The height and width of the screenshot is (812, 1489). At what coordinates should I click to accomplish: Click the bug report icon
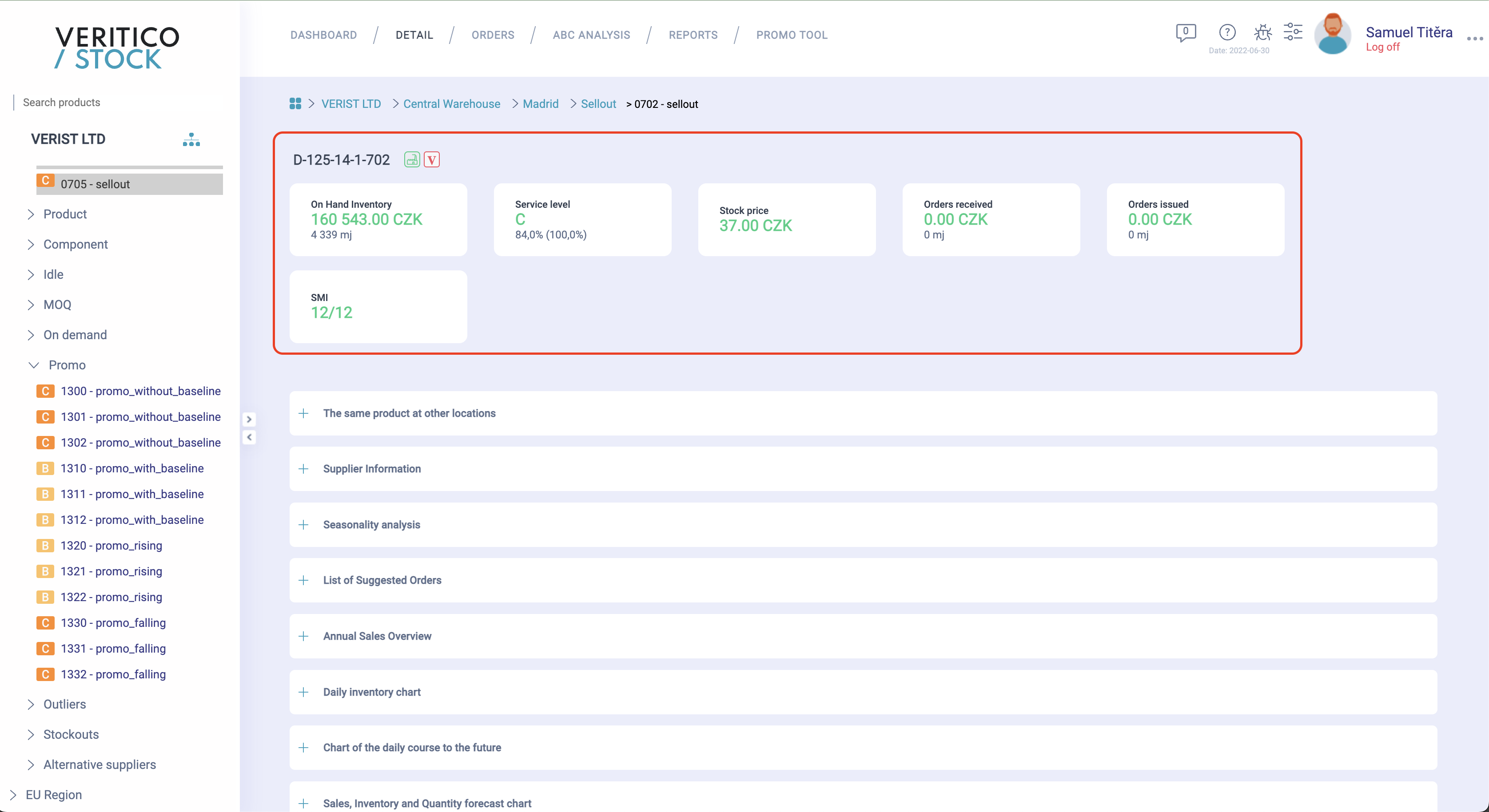point(1262,32)
